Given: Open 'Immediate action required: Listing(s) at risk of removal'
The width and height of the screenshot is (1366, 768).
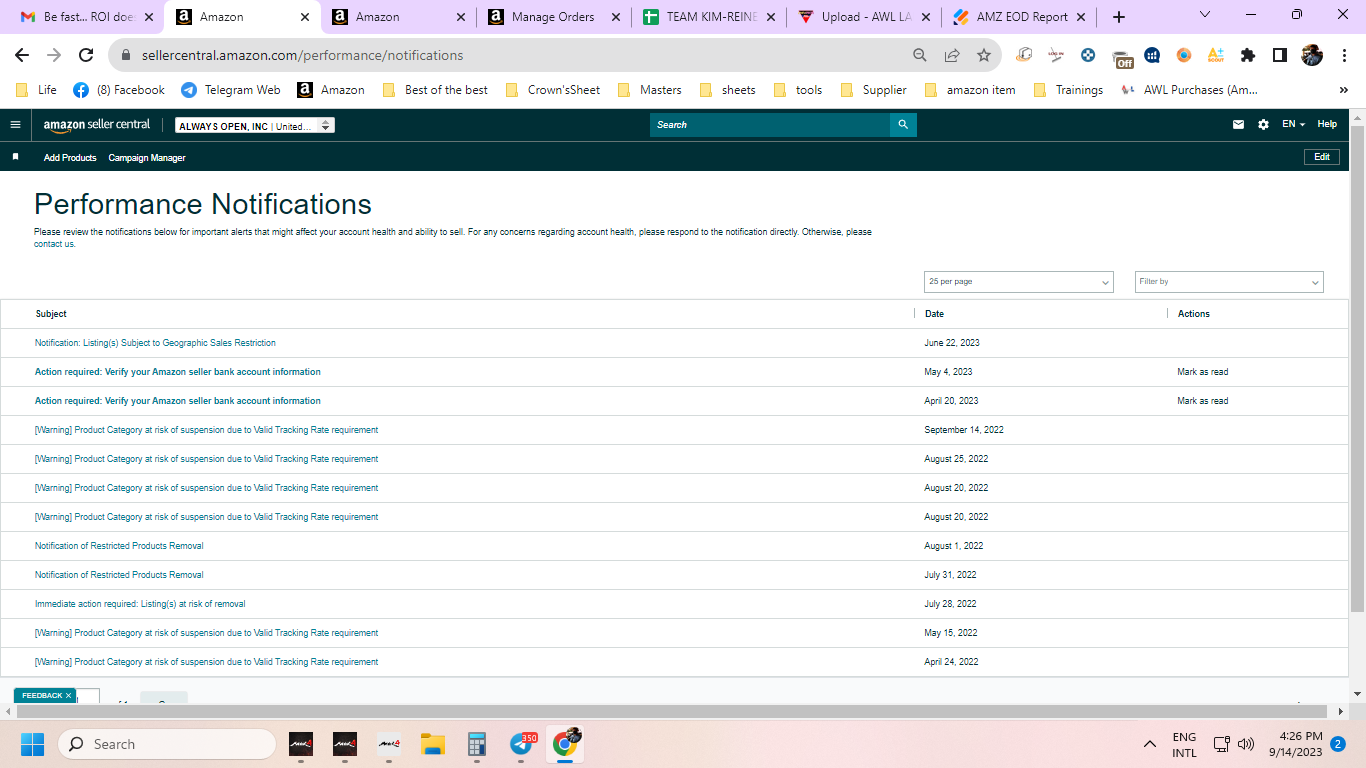Looking at the screenshot, I should (140, 604).
